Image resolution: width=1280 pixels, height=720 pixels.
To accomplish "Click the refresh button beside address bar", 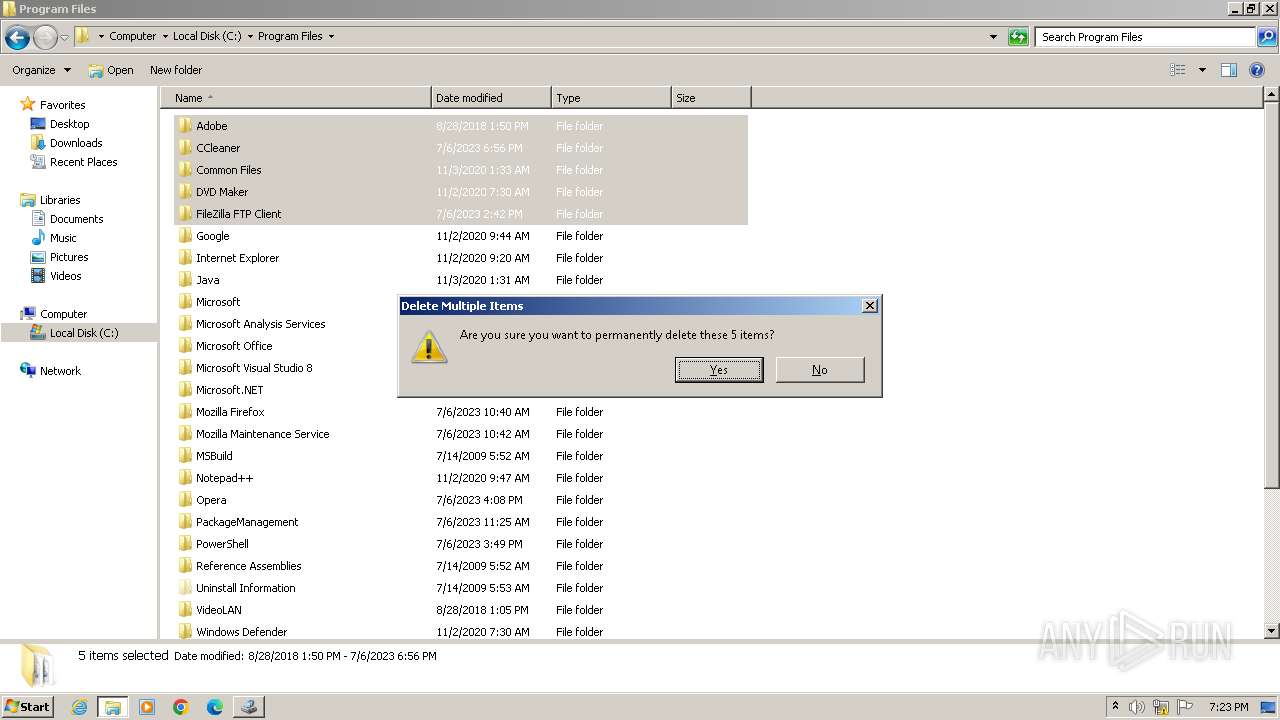I will (1018, 37).
